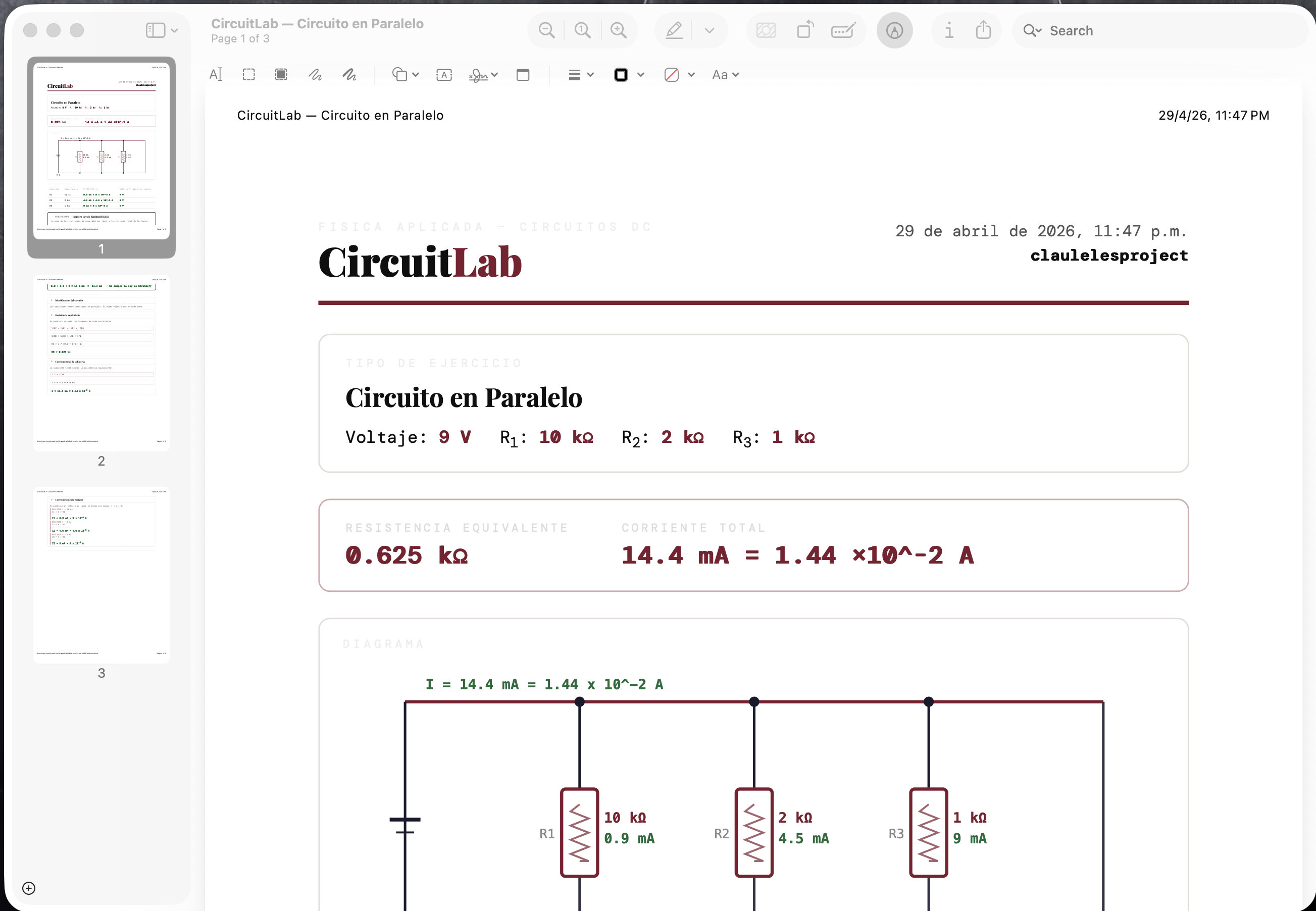Click the R1 value '10 kΩ' in parameters

[566, 437]
